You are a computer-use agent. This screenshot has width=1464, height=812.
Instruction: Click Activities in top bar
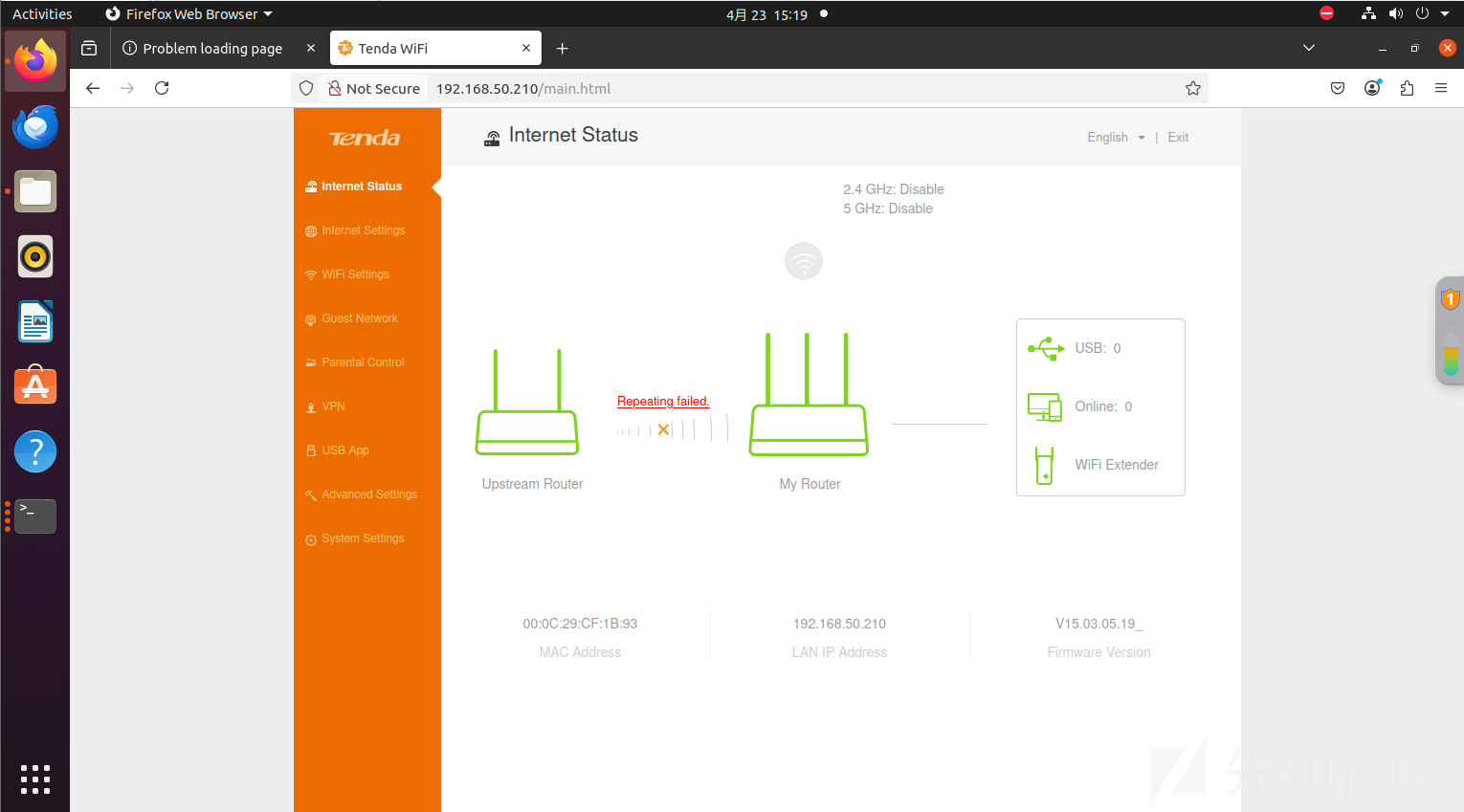coord(42,14)
